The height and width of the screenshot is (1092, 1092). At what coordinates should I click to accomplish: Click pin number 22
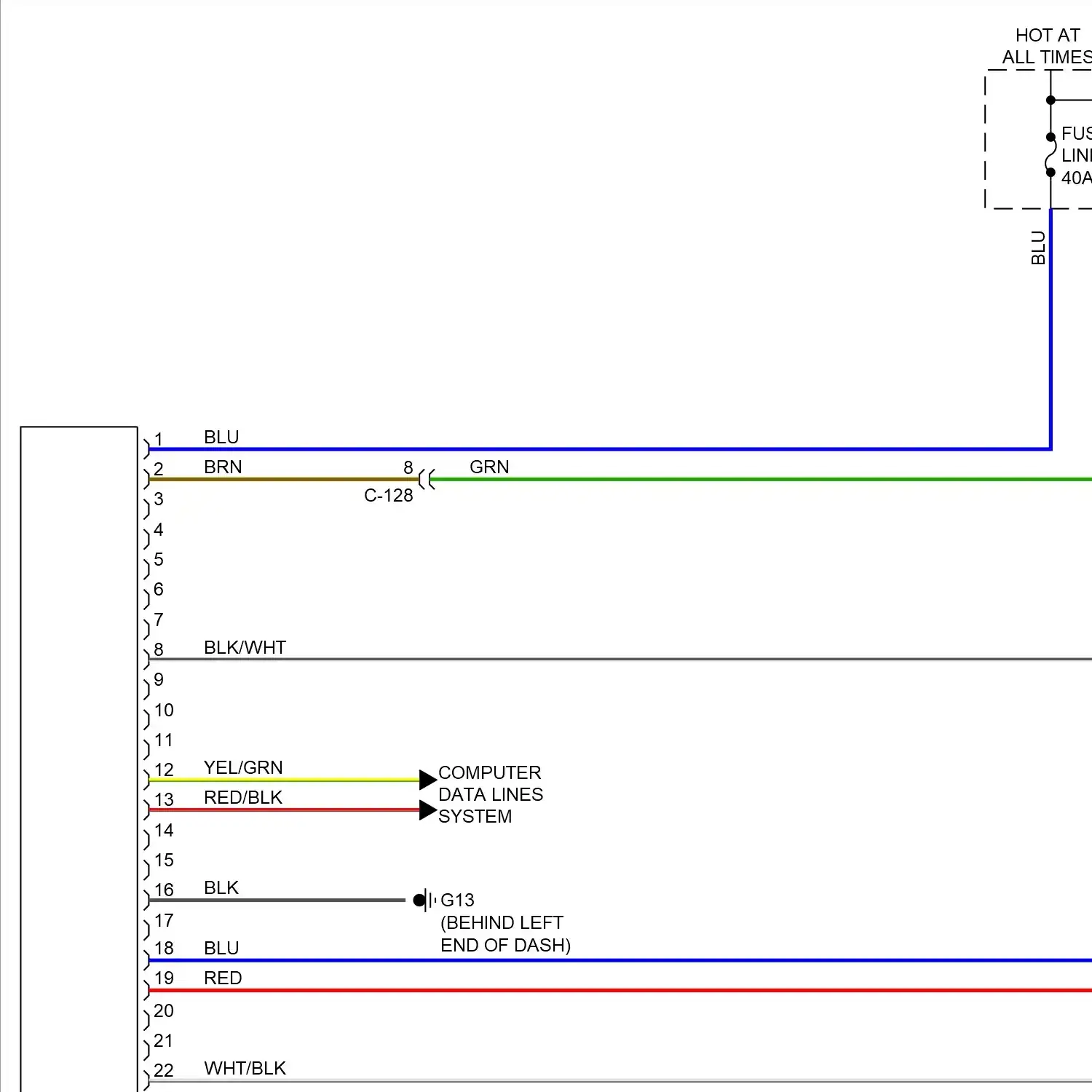pos(164,1070)
